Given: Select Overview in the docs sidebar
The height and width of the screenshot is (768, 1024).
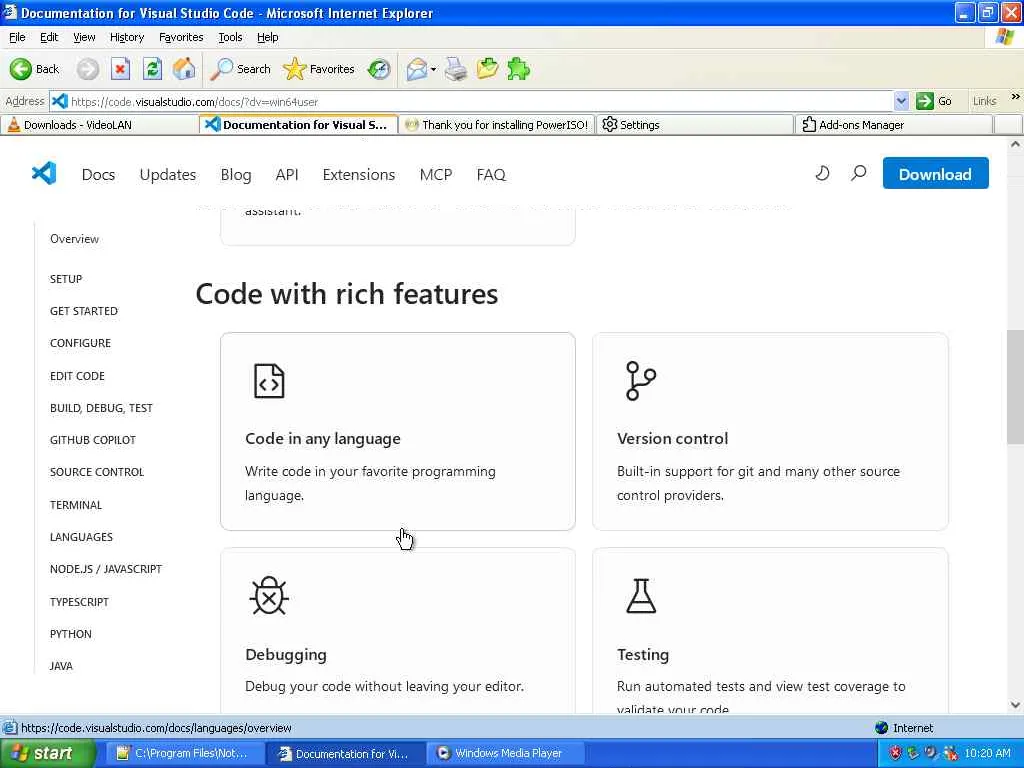Looking at the screenshot, I should pyautogui.click(x=74, y=238).
